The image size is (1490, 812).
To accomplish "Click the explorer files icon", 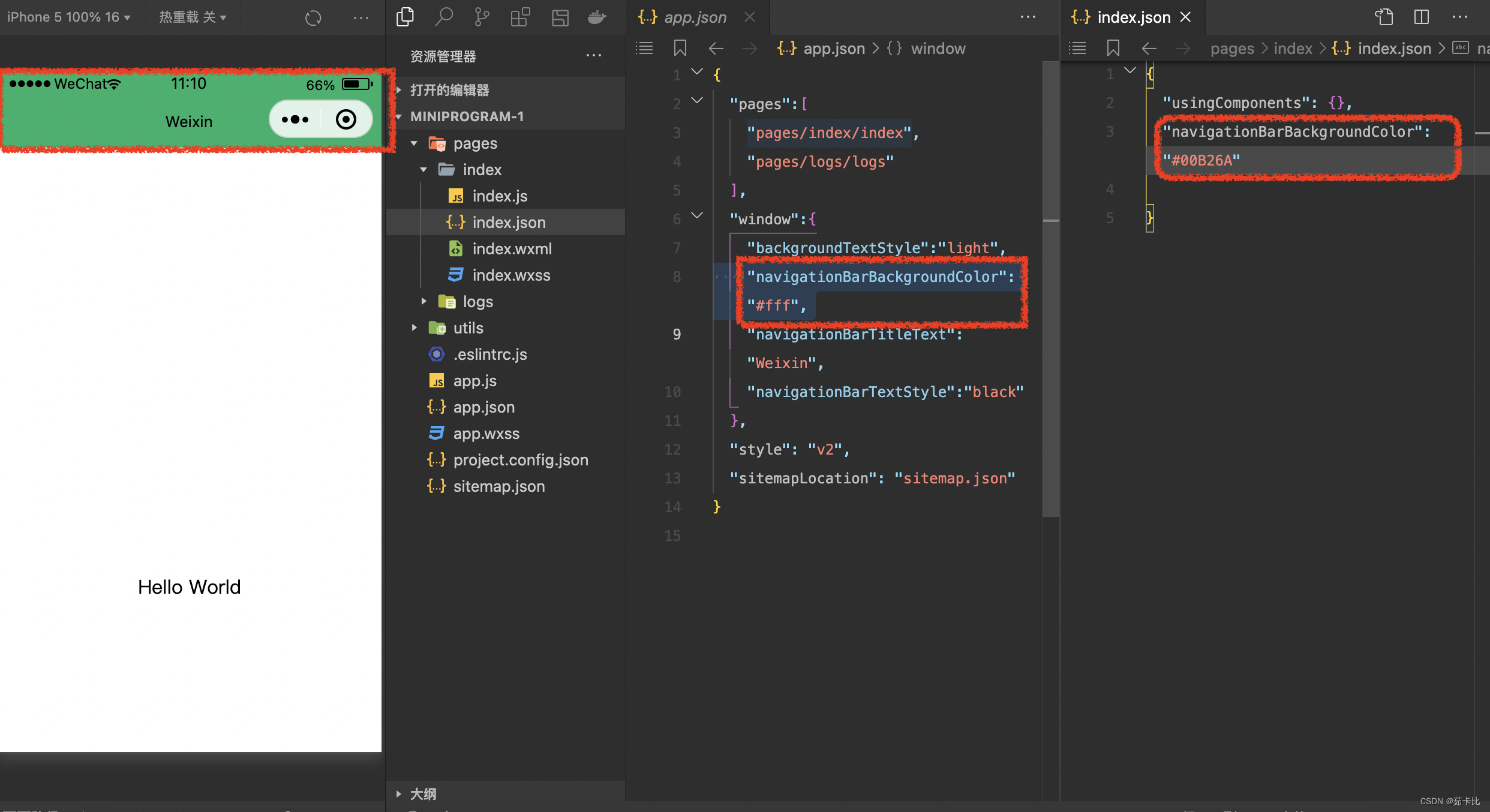I will pos(405,17).
